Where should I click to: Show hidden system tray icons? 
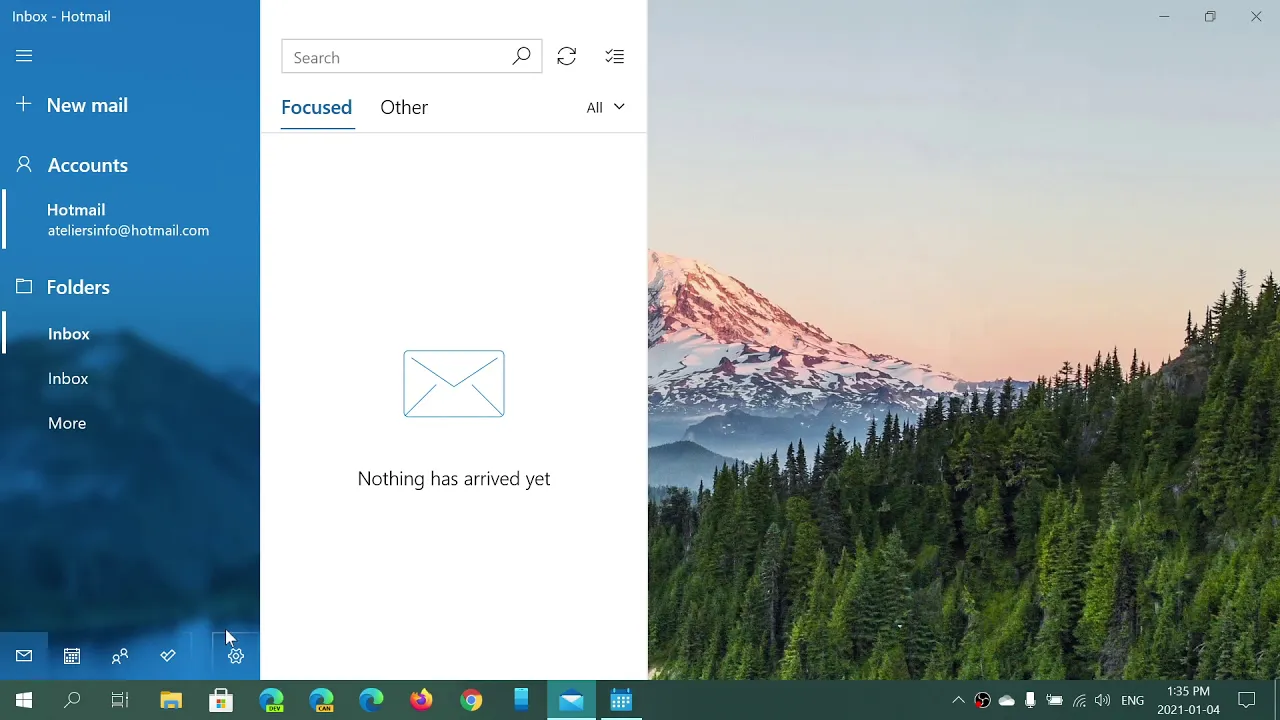tap(958, 701)
